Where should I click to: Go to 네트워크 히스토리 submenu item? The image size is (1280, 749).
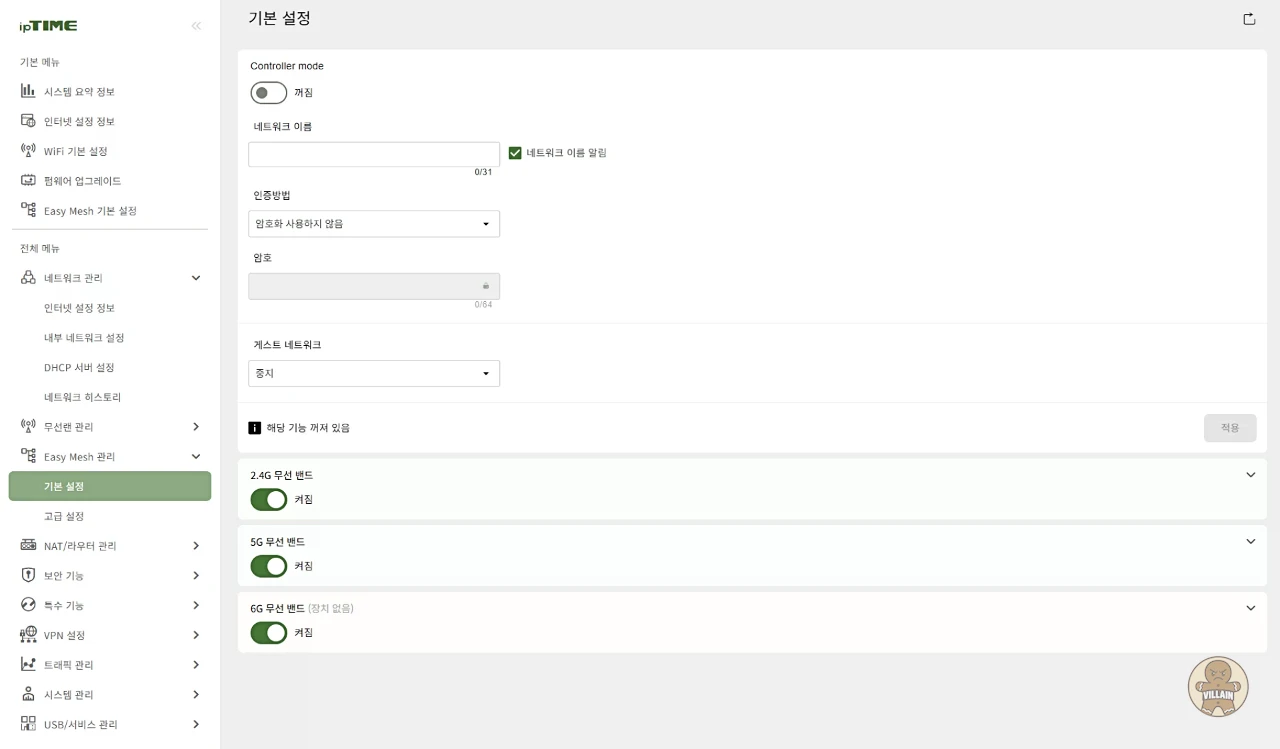[x=82, y=397]
